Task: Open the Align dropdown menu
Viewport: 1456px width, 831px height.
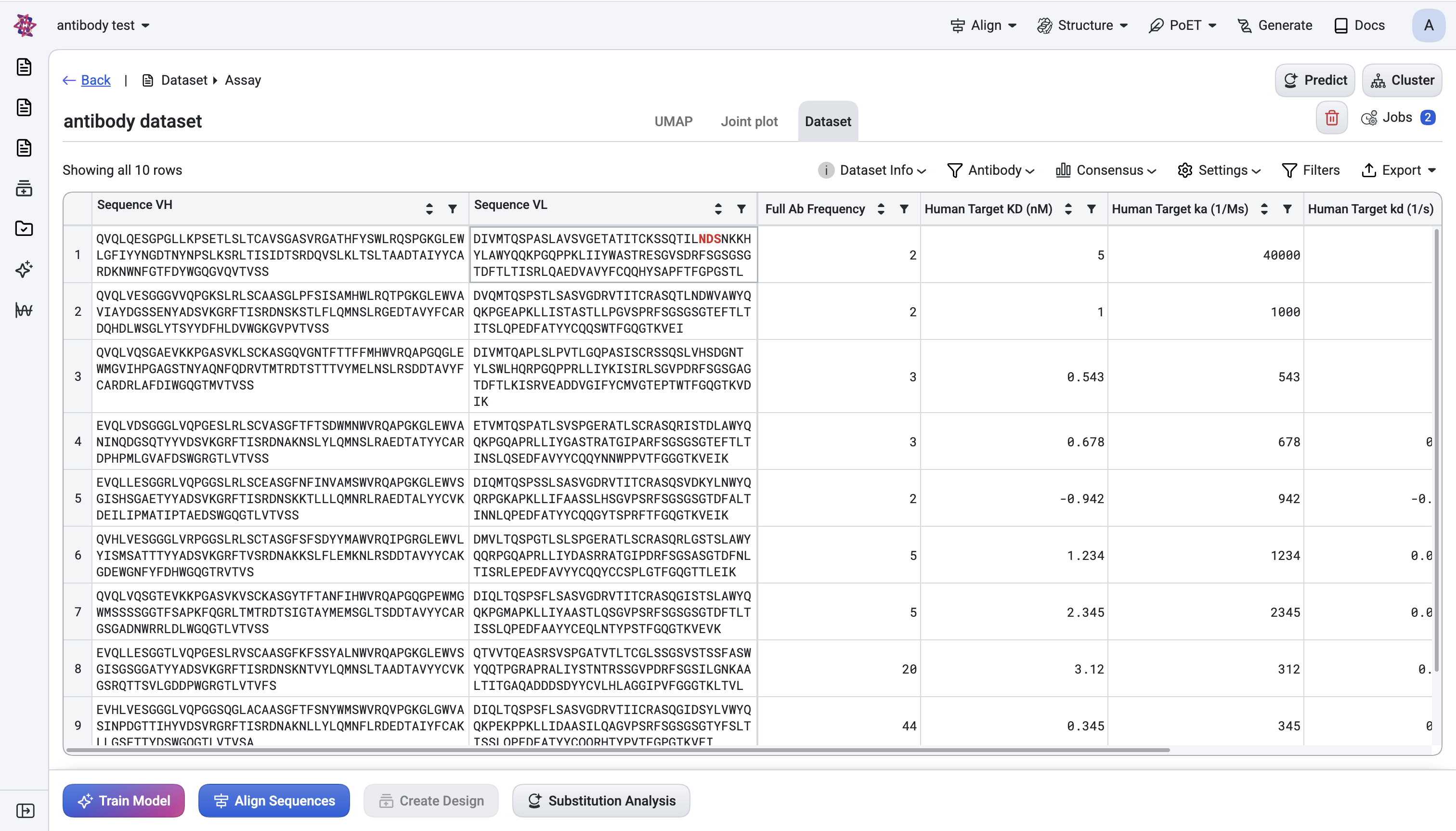Action: (x=983, y=25)
